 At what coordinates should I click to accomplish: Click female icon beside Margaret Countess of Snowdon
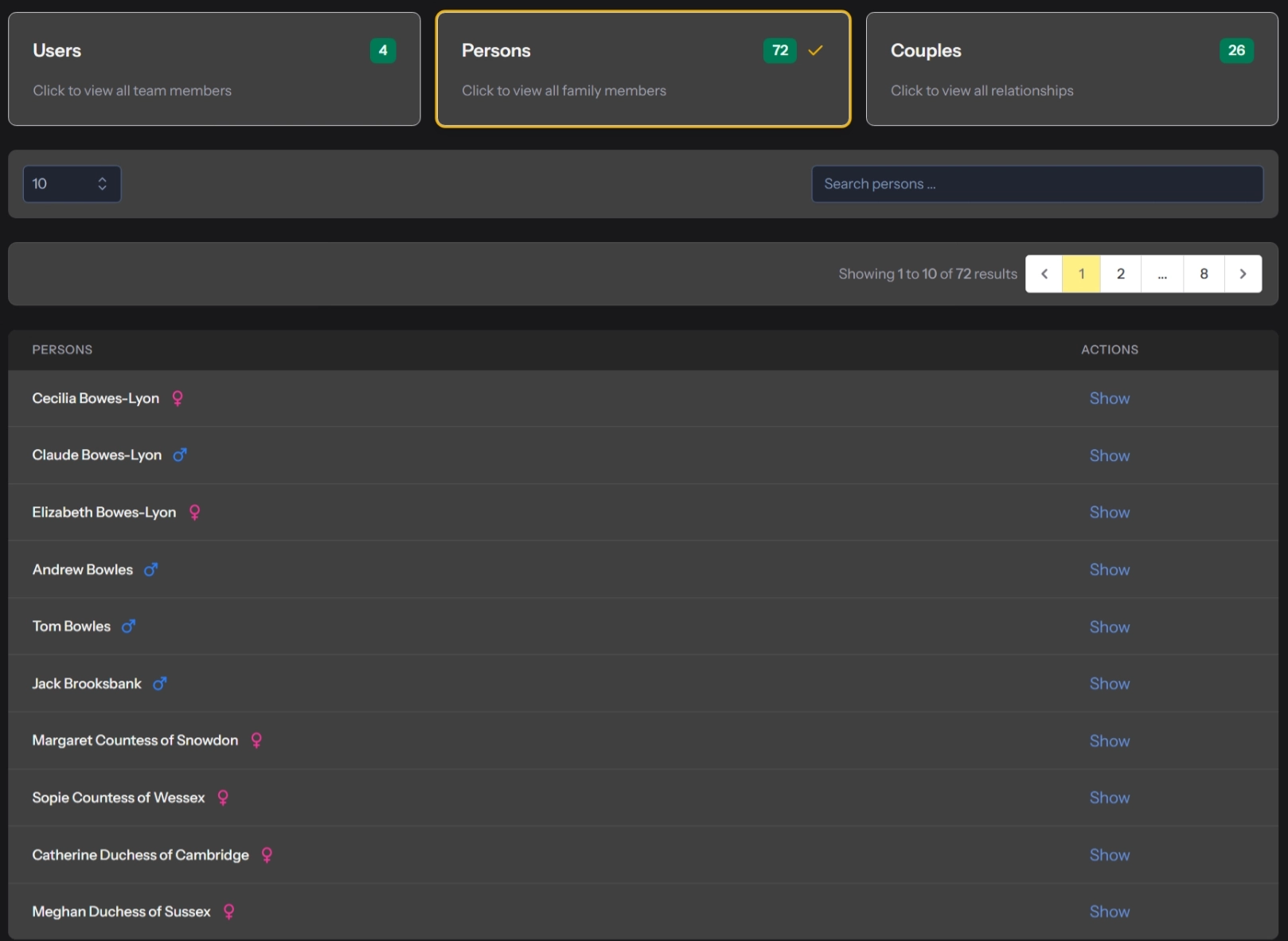click(256, 740)
